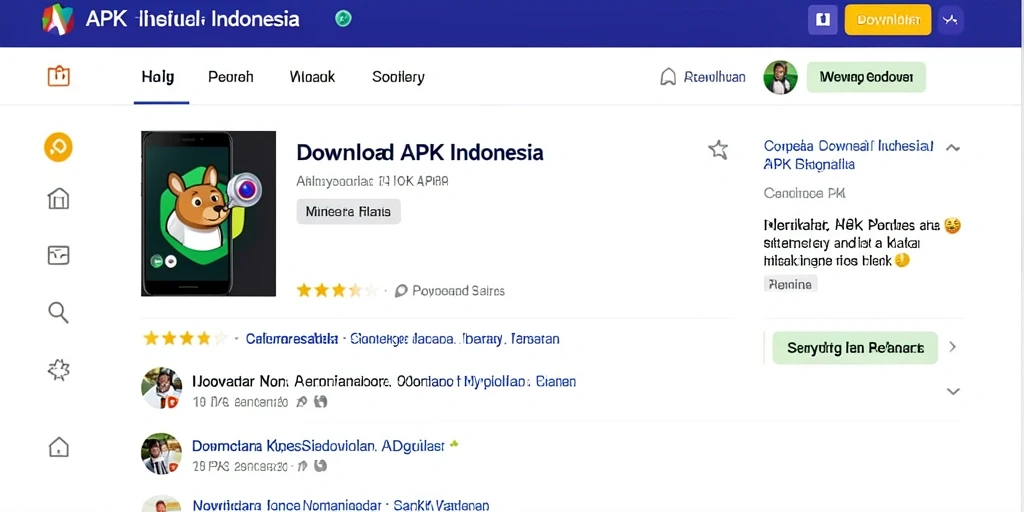Click the comment bubble icon near Poyoeand Saires
The width and height of the screenshot is (1024, 512).
pos(401,291)
